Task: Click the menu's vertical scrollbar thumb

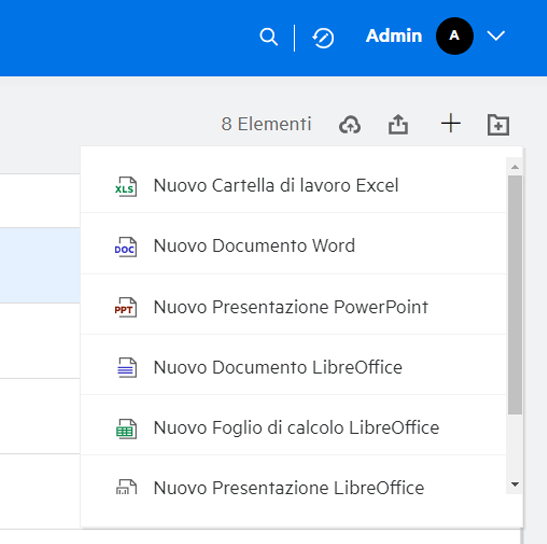Action: point(515,295)
